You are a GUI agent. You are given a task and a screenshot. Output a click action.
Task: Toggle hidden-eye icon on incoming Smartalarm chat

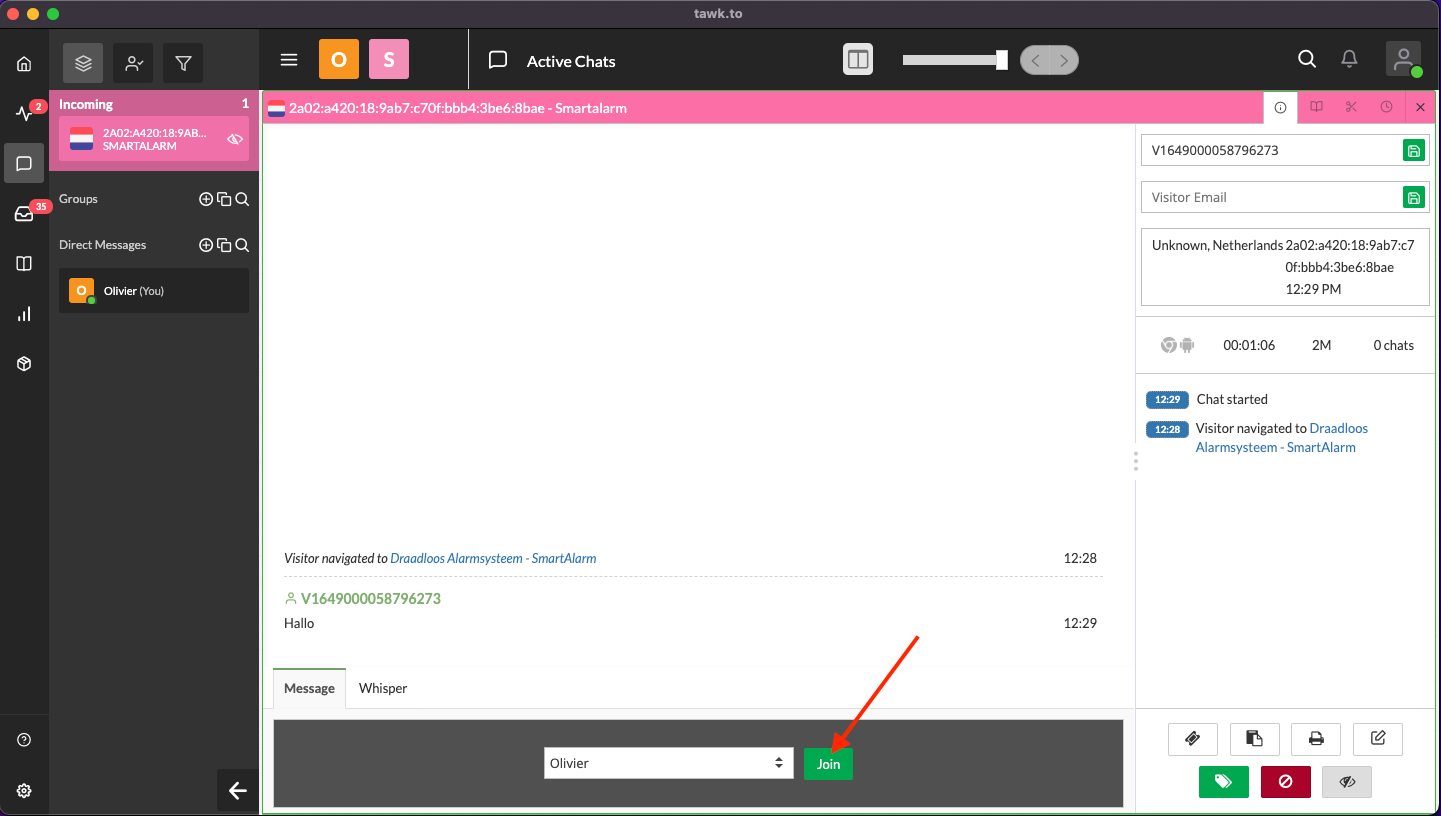[235, 139]
